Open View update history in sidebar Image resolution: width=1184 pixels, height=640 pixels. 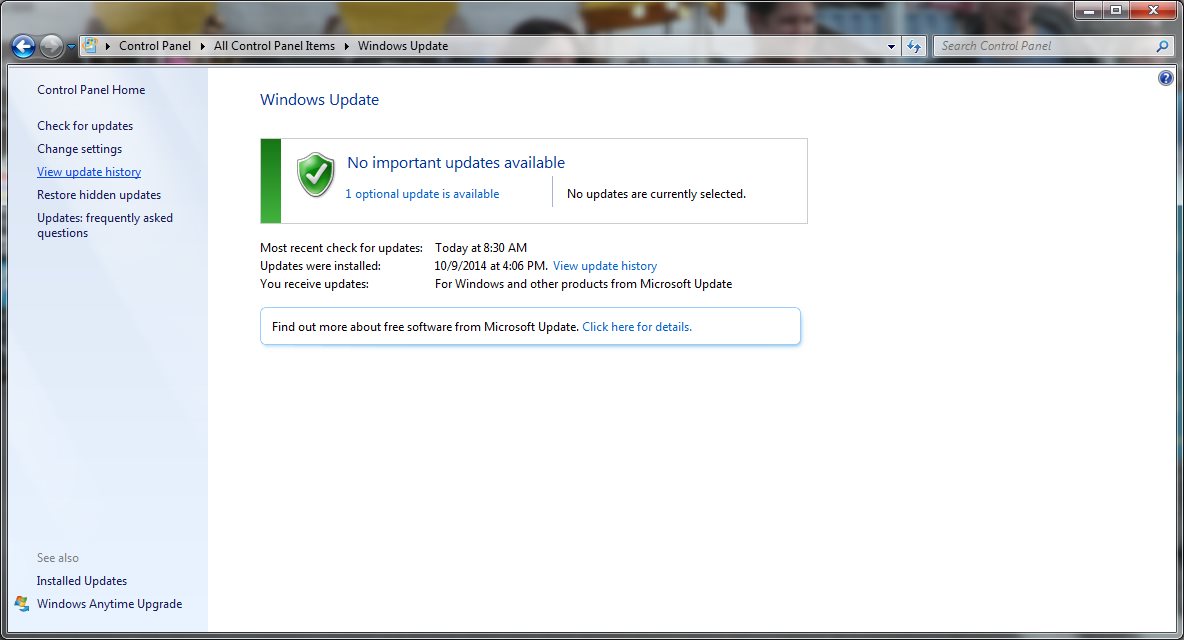89,172
